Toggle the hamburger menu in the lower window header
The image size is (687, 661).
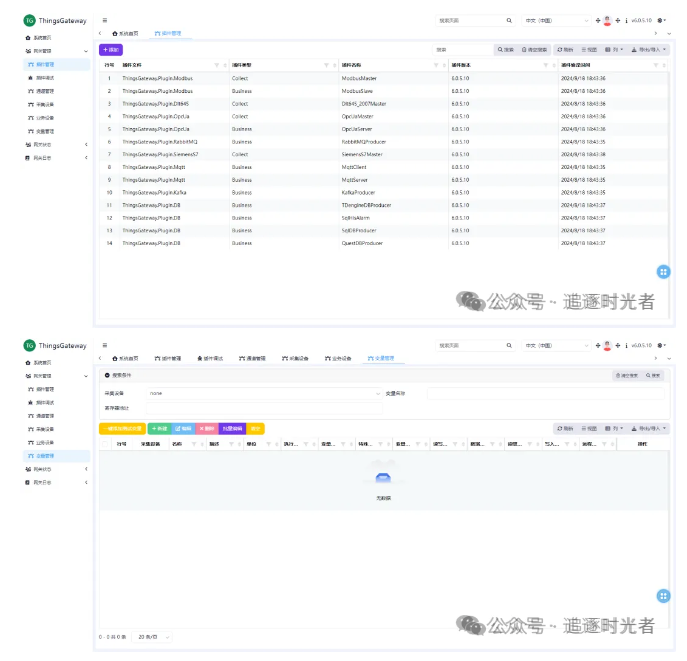tap(105, 345)
